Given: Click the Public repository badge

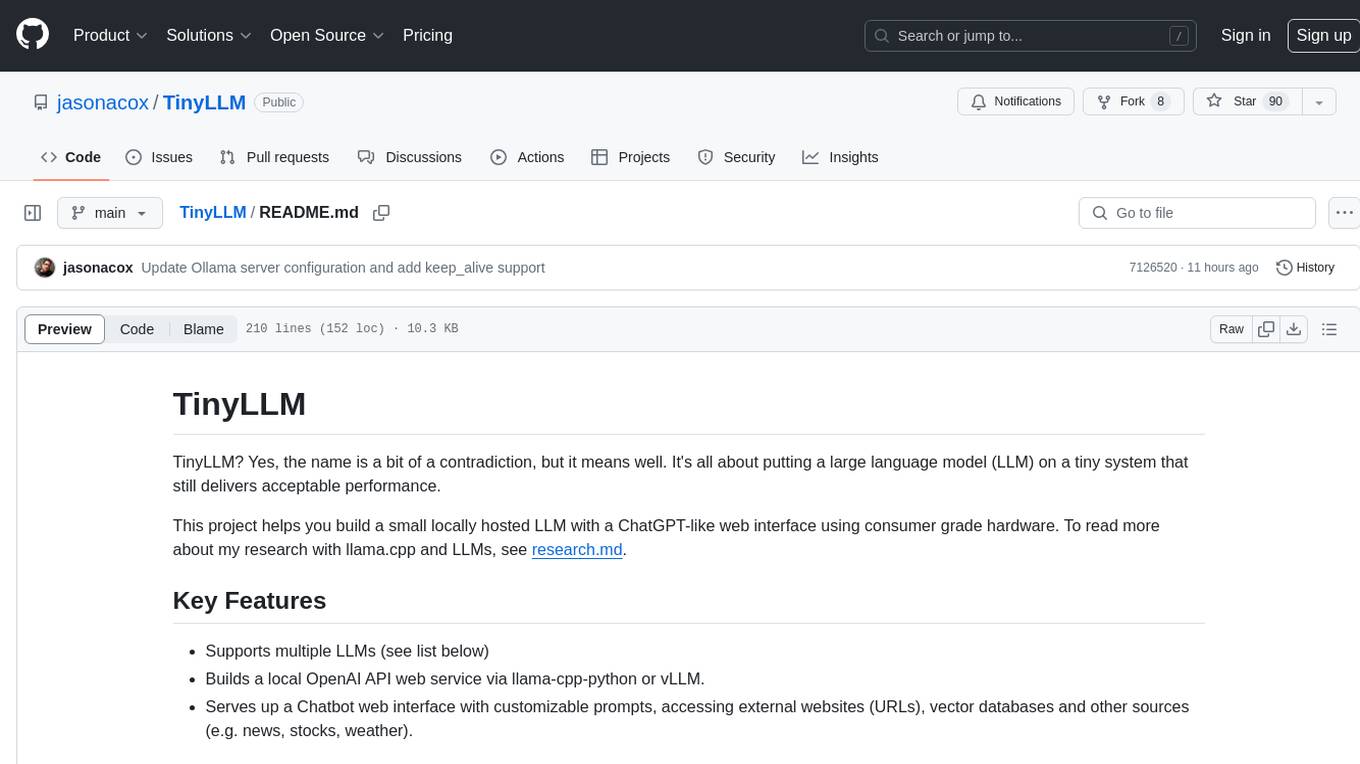Looking at the screenshot, I should [279, 102].
